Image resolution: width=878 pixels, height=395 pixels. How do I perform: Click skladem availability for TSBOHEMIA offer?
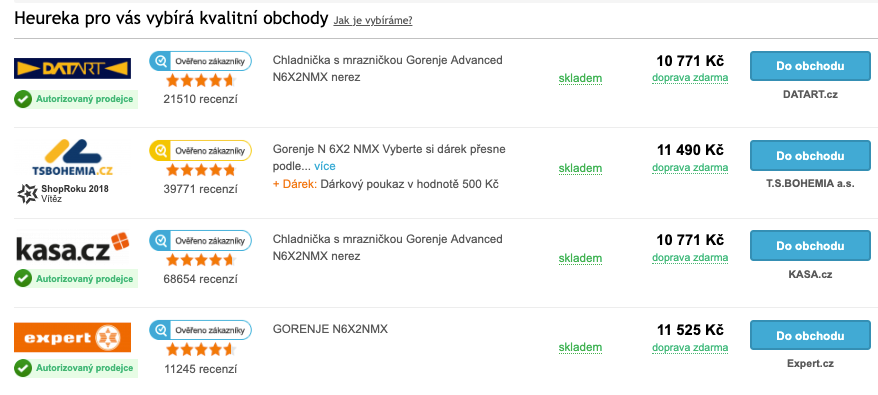click(x=580, y=168)
